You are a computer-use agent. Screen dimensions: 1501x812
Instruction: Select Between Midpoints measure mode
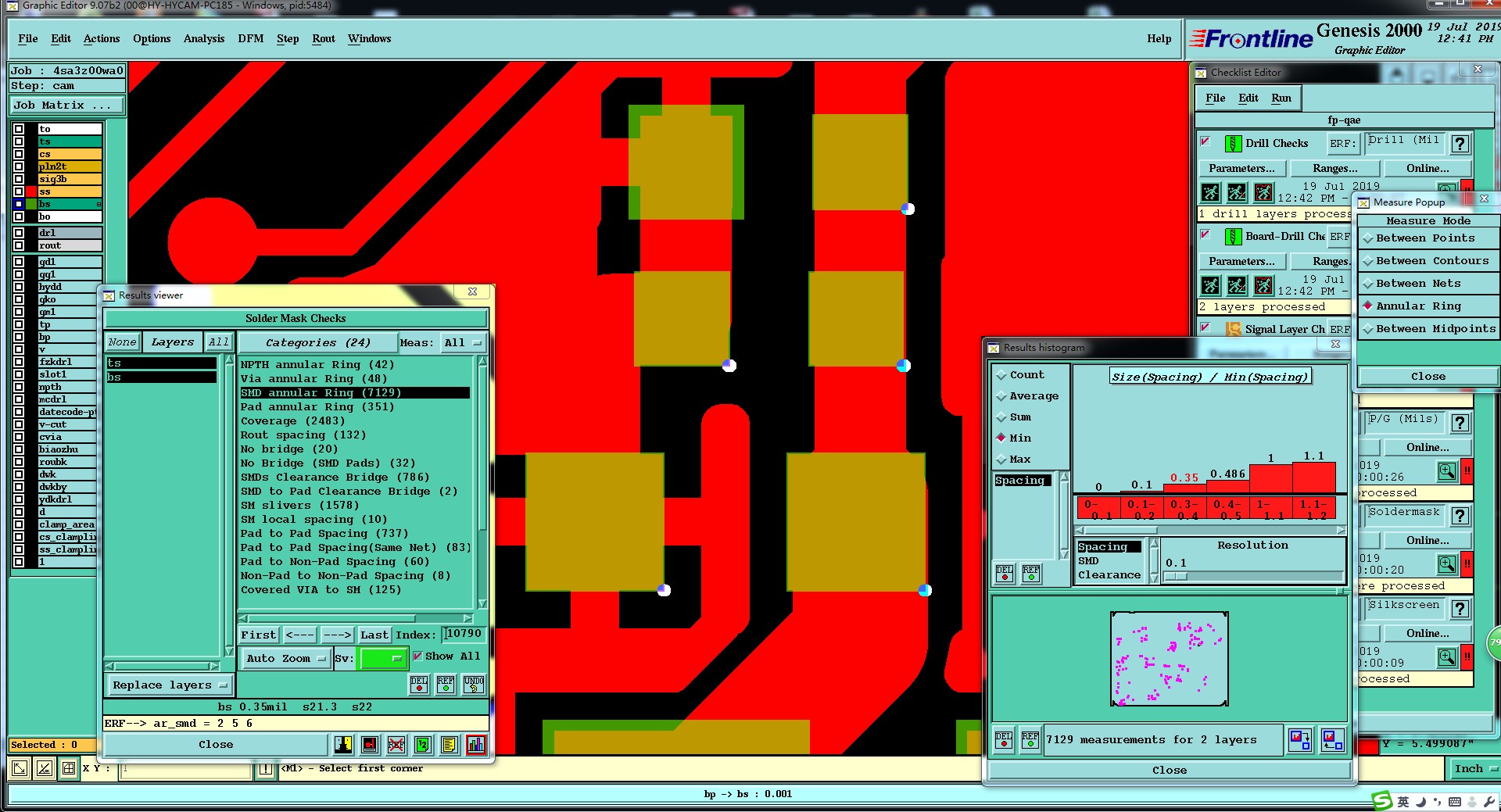pyautogui.click(x=1427, y=329)
